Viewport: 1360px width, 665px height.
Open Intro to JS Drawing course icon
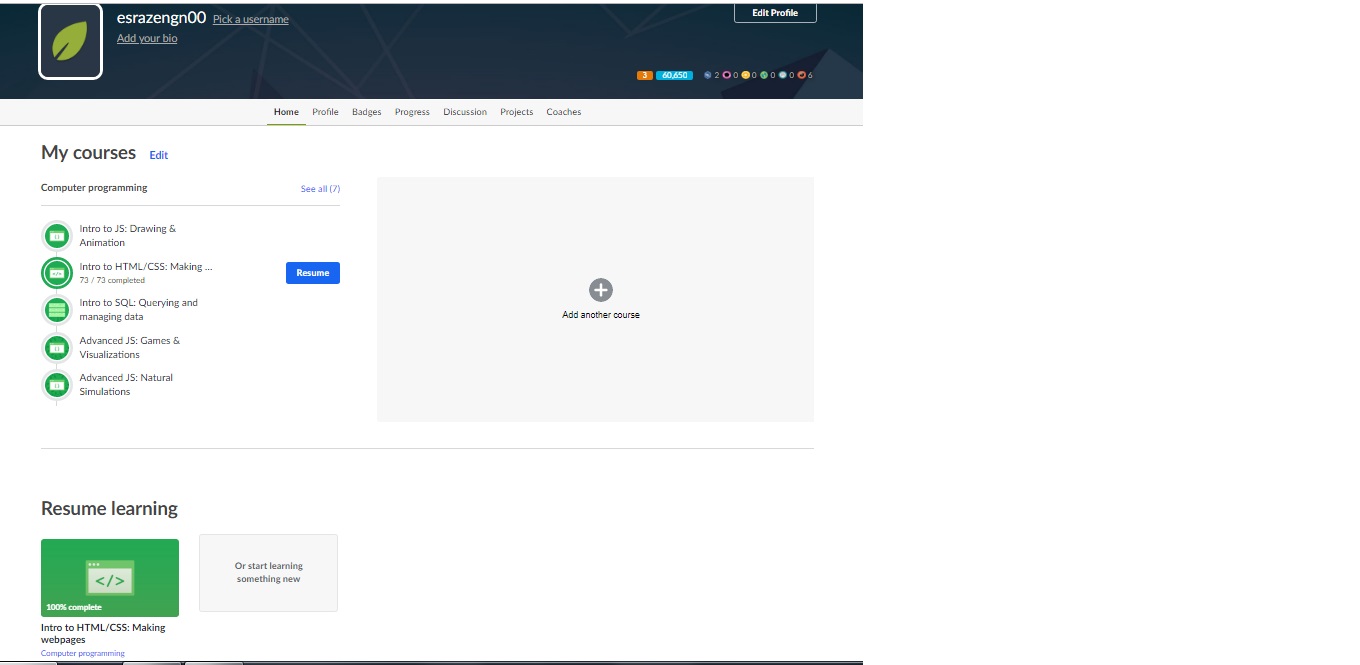(57, 236)
